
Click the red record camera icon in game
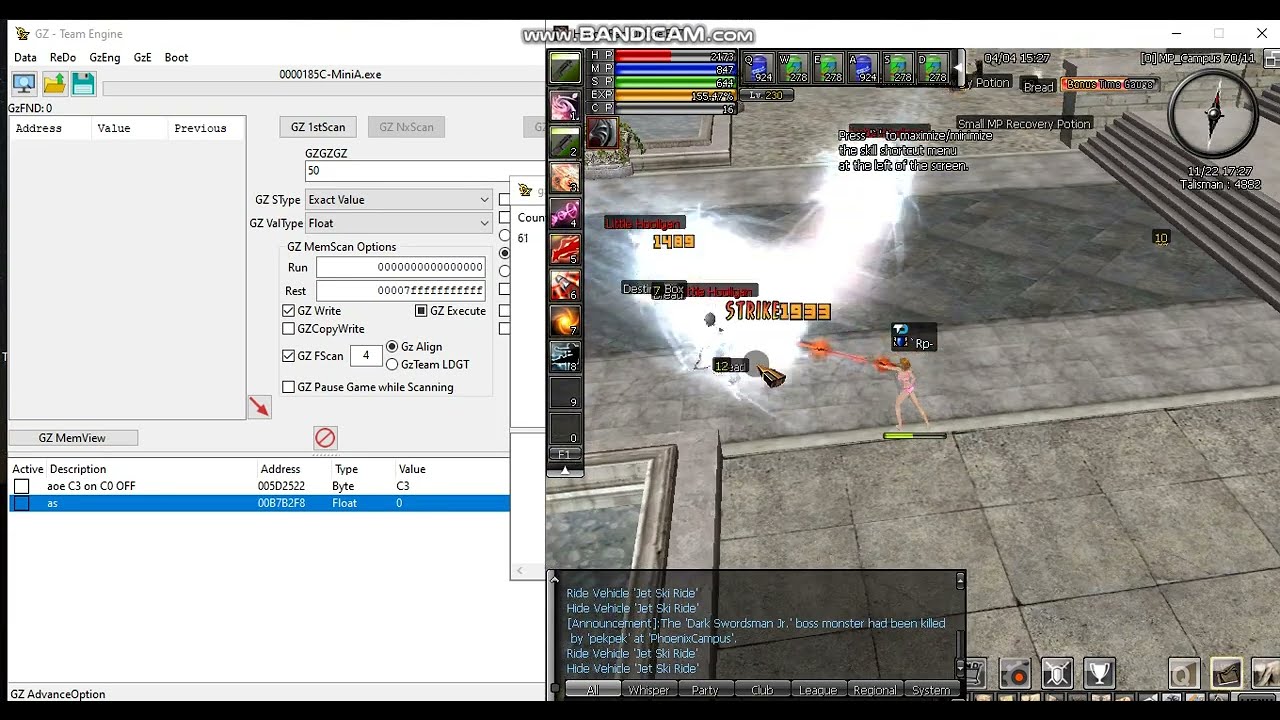(1015, 674)
